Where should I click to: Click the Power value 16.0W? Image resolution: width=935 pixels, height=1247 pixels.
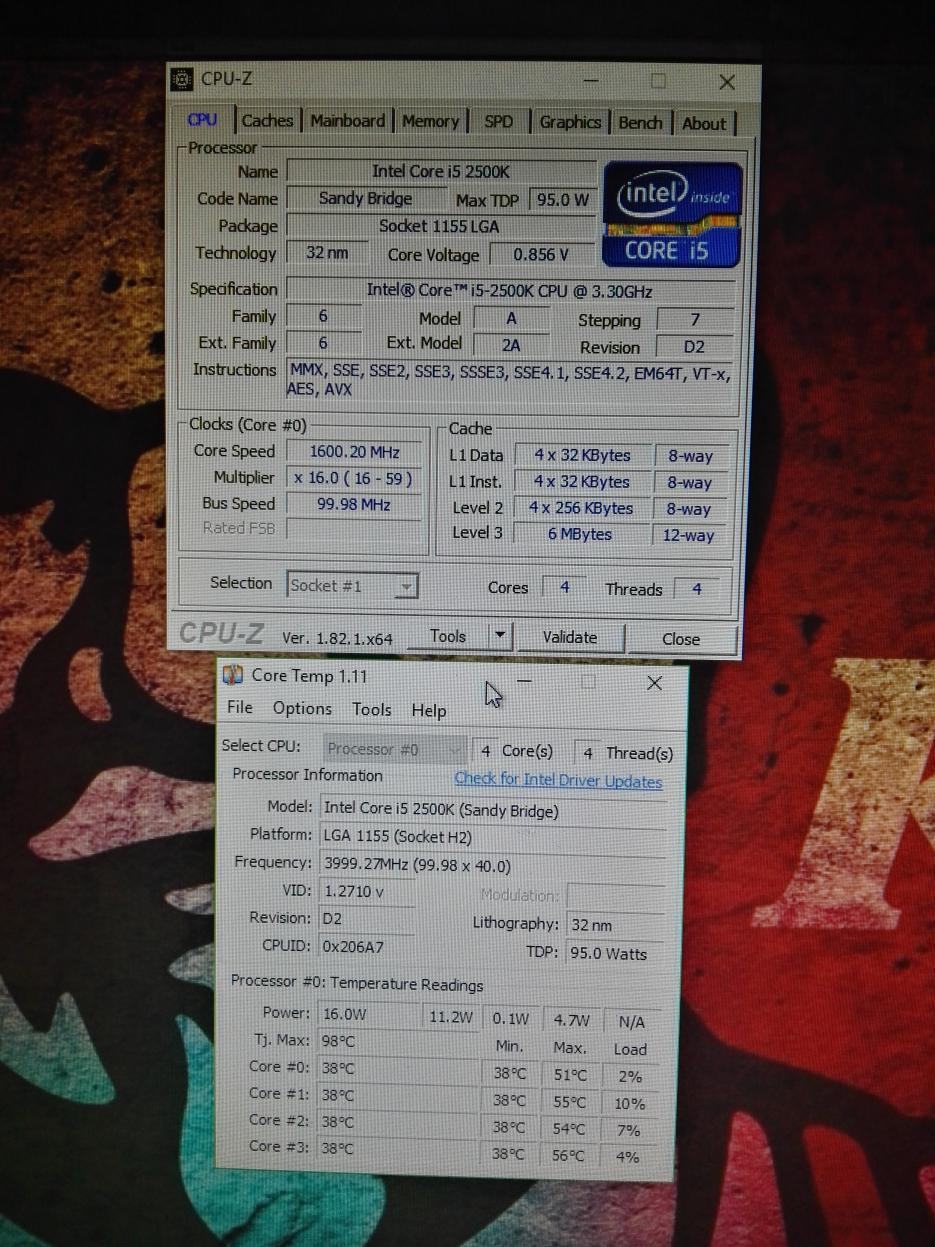[367, 1014]
